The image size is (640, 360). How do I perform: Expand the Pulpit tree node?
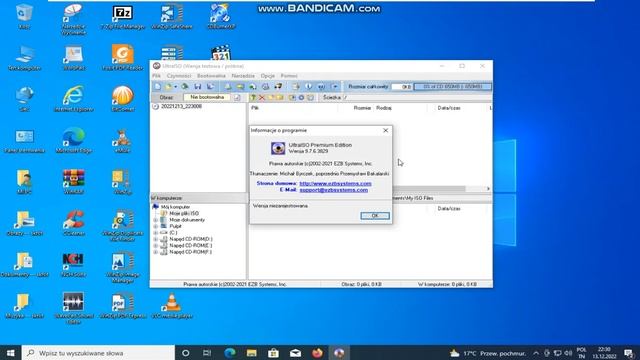tap(156, 226)
